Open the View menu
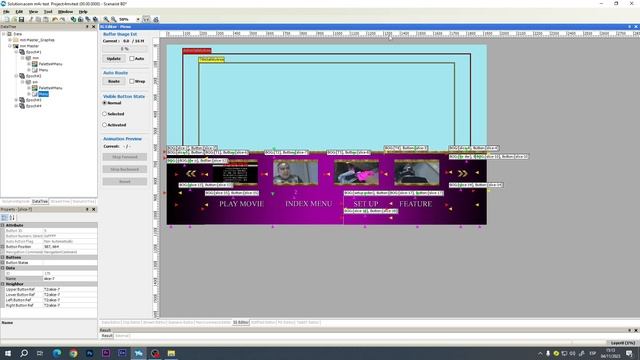 [33, 11]
